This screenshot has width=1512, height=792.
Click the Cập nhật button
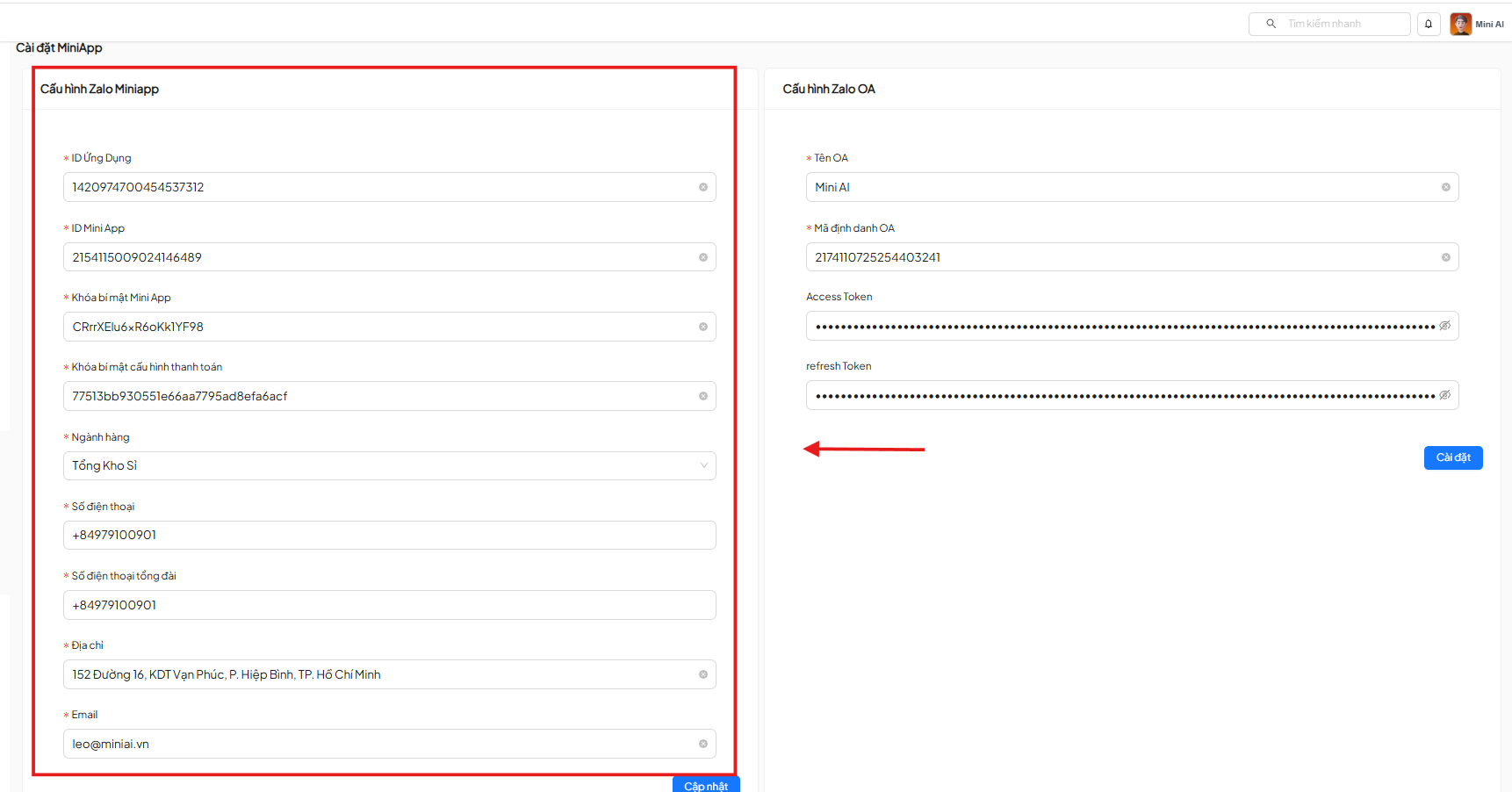[x=705, y=785]
